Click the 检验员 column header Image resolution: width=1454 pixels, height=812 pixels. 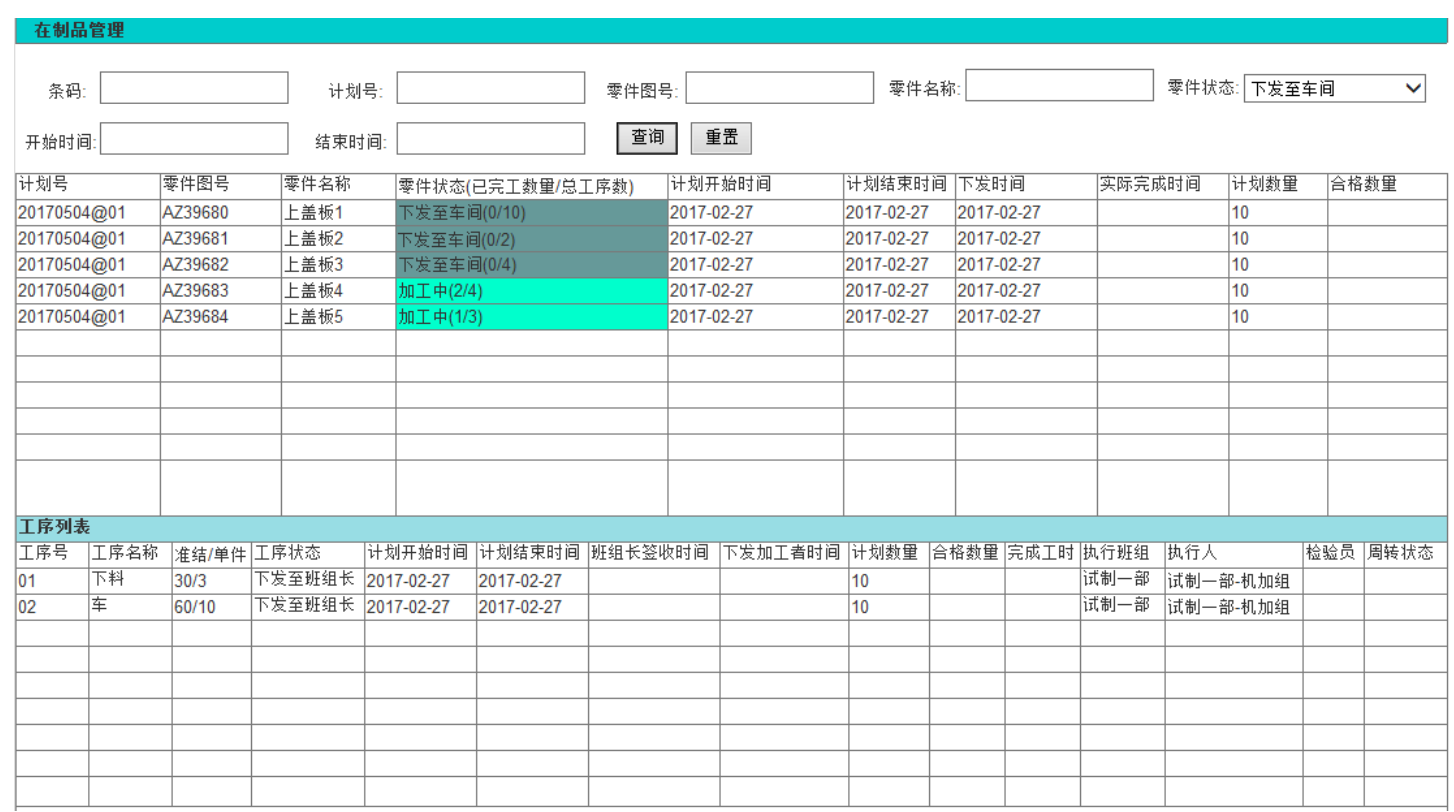pyautogui.click(x=1333, y=553)
